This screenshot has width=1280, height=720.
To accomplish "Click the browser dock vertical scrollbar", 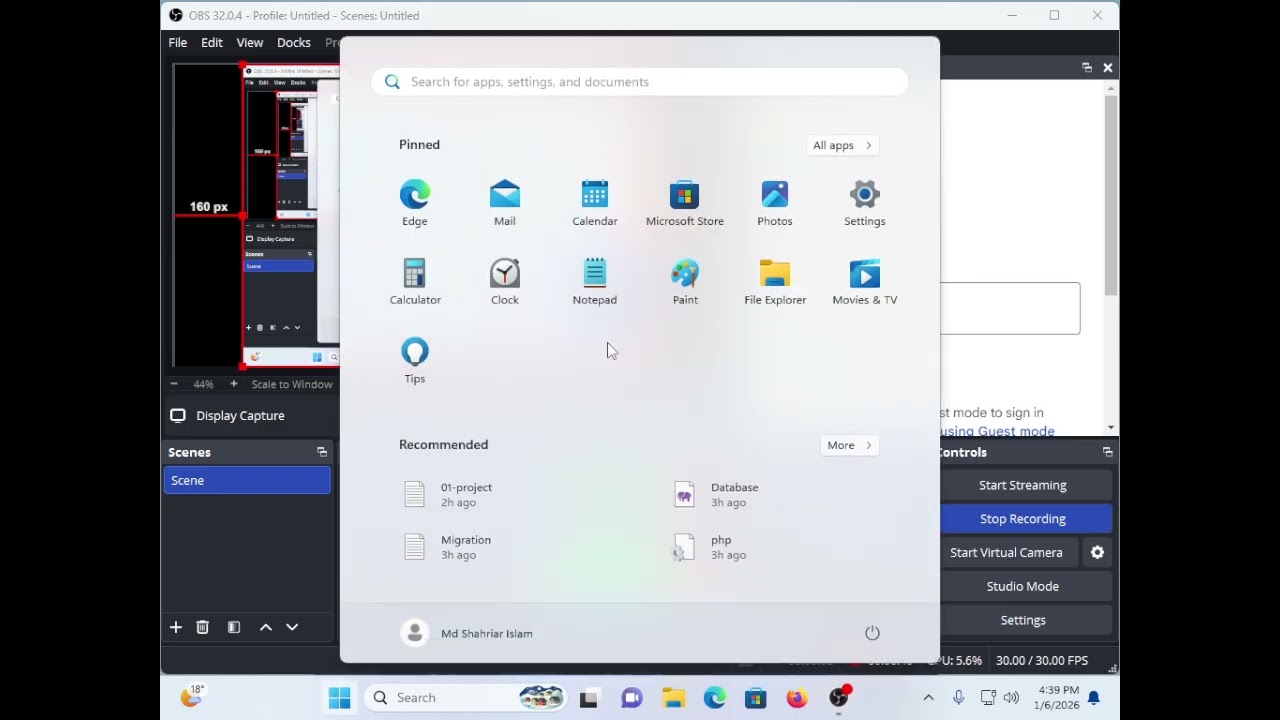I will click(x=1111, y=195).
